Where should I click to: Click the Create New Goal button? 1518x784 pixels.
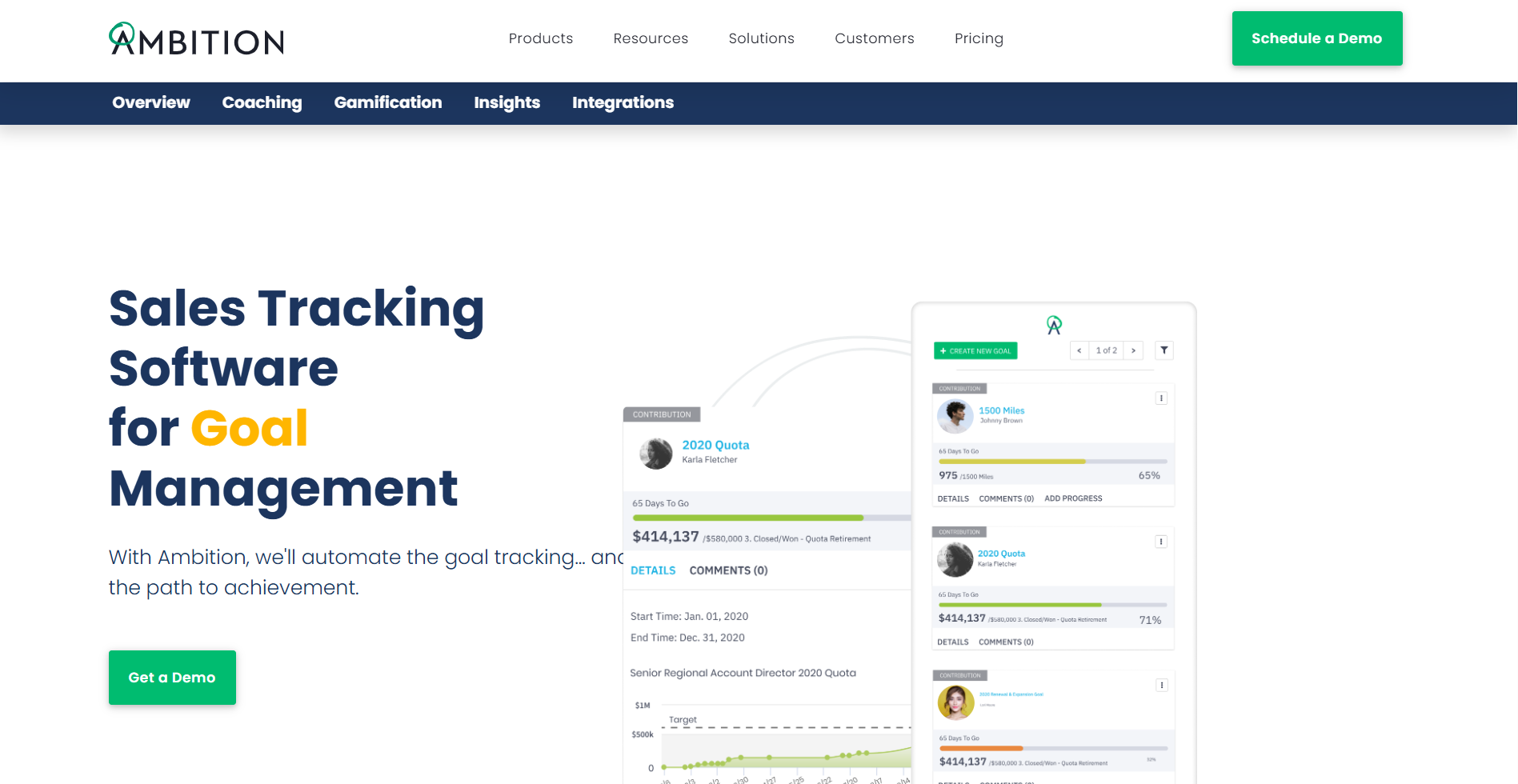(x=975, y=351)
